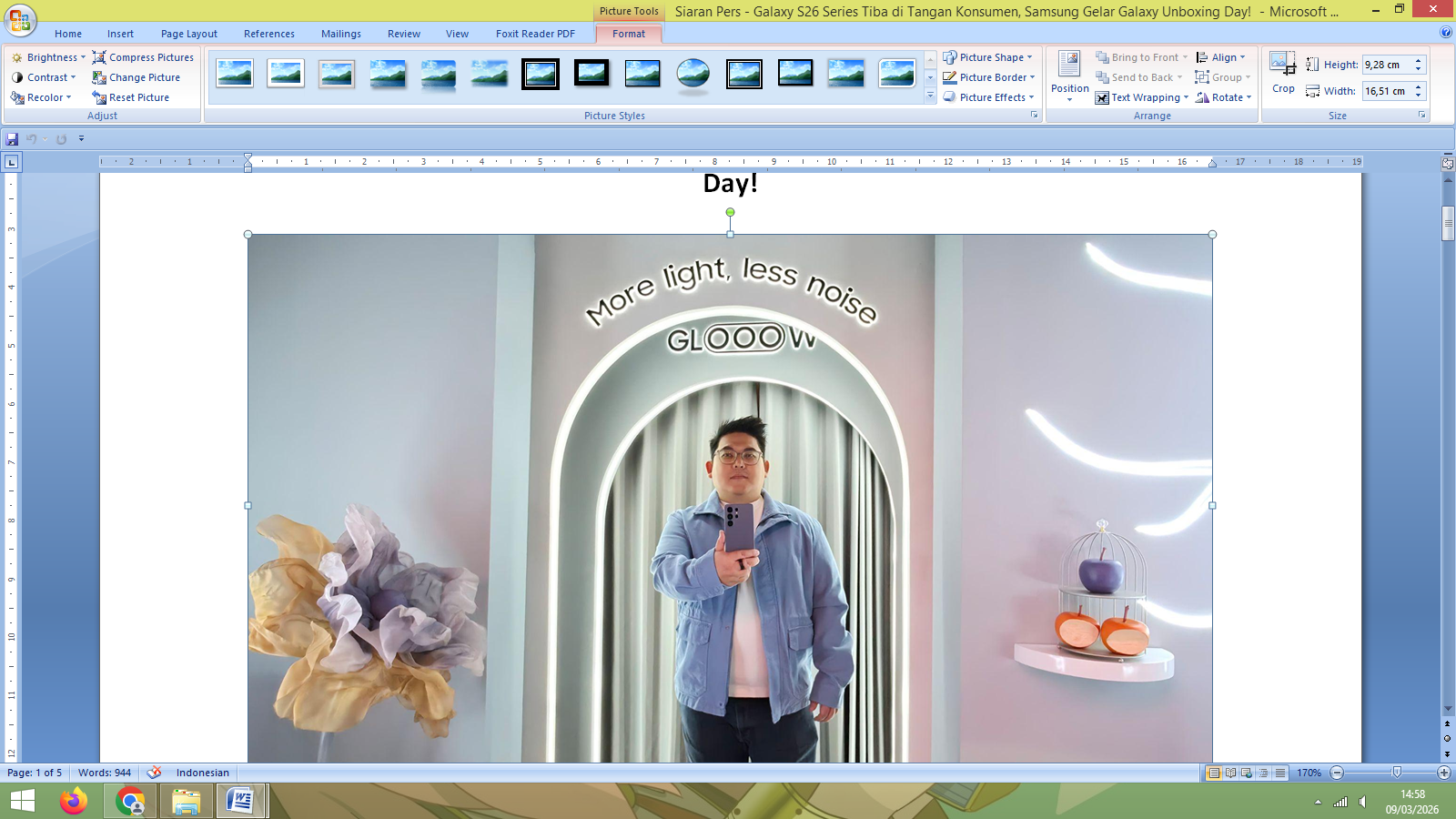1456x819 pixels.
Task: Undo the last action
Action: (32, 139)
